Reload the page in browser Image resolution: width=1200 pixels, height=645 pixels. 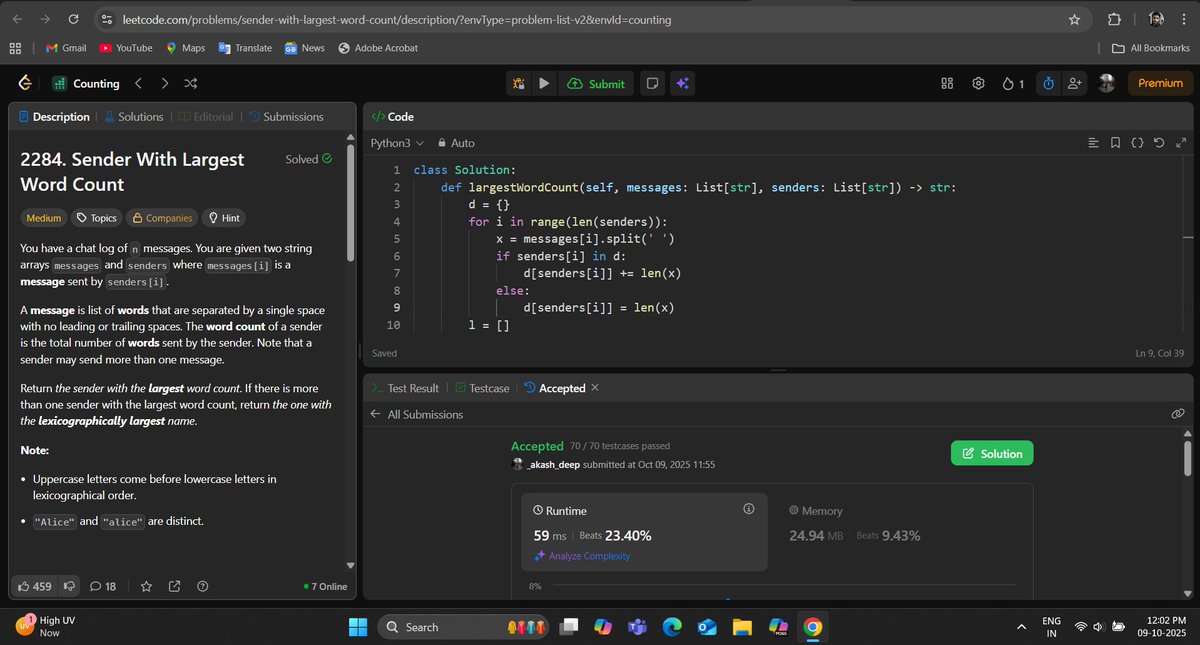click(73, 20)
